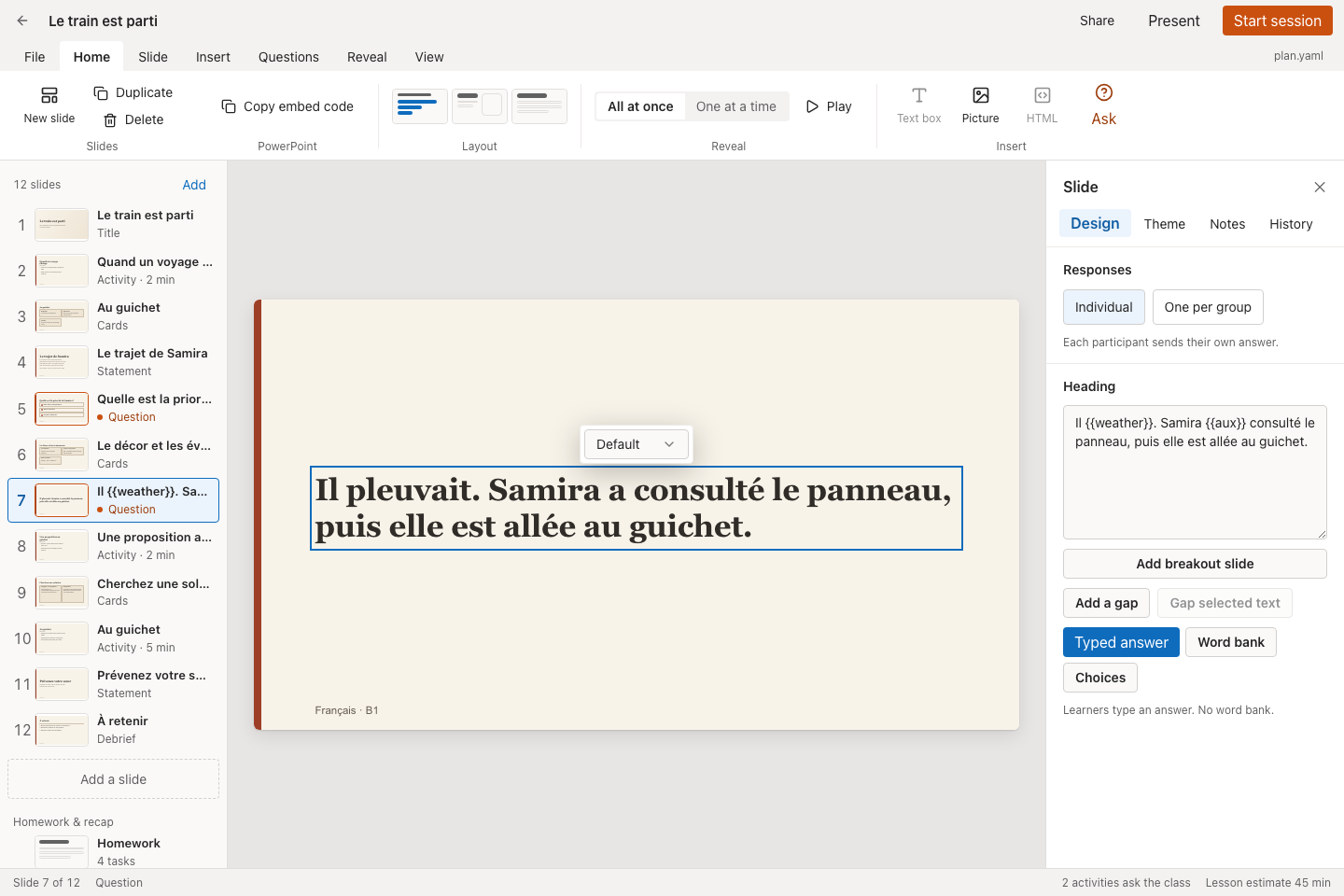Click Add breakout slide

tap(1195, 564)
